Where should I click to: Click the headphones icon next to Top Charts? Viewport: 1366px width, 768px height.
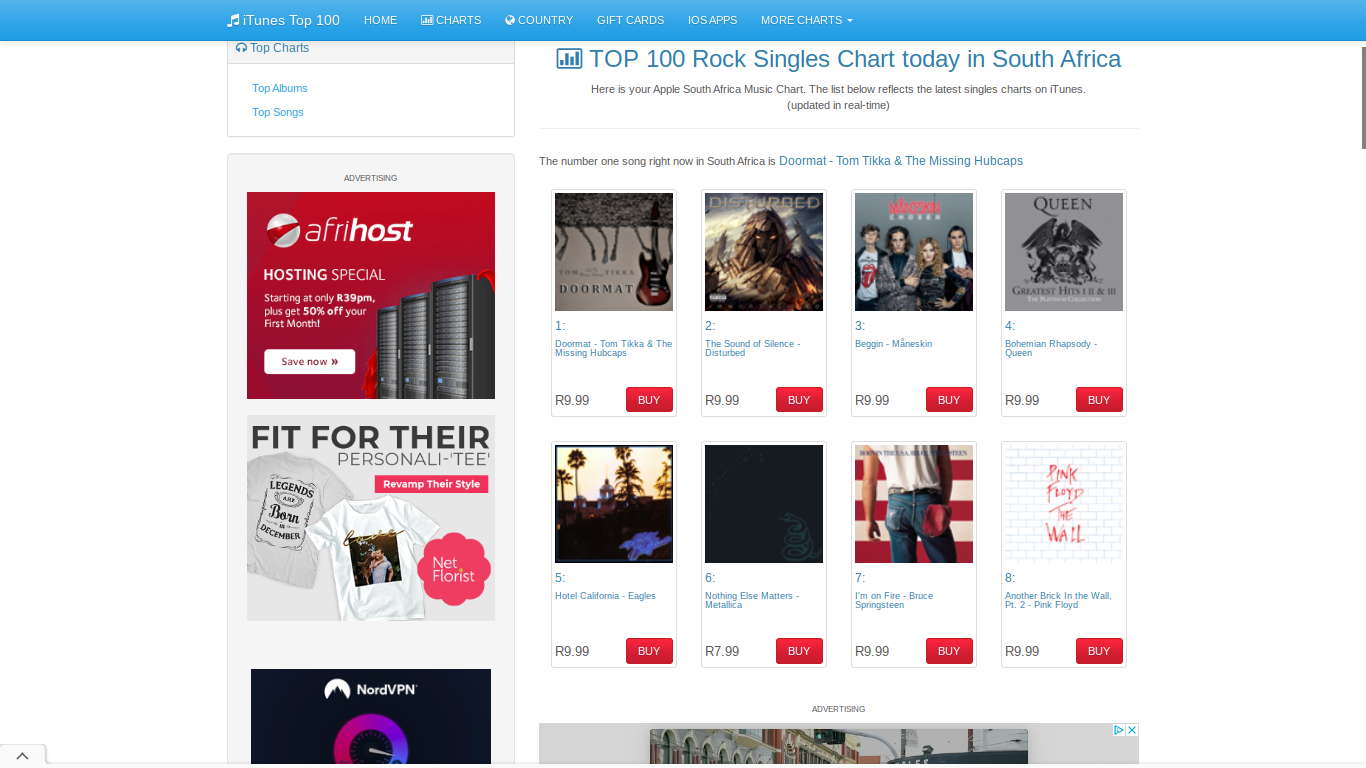[241, 48]
